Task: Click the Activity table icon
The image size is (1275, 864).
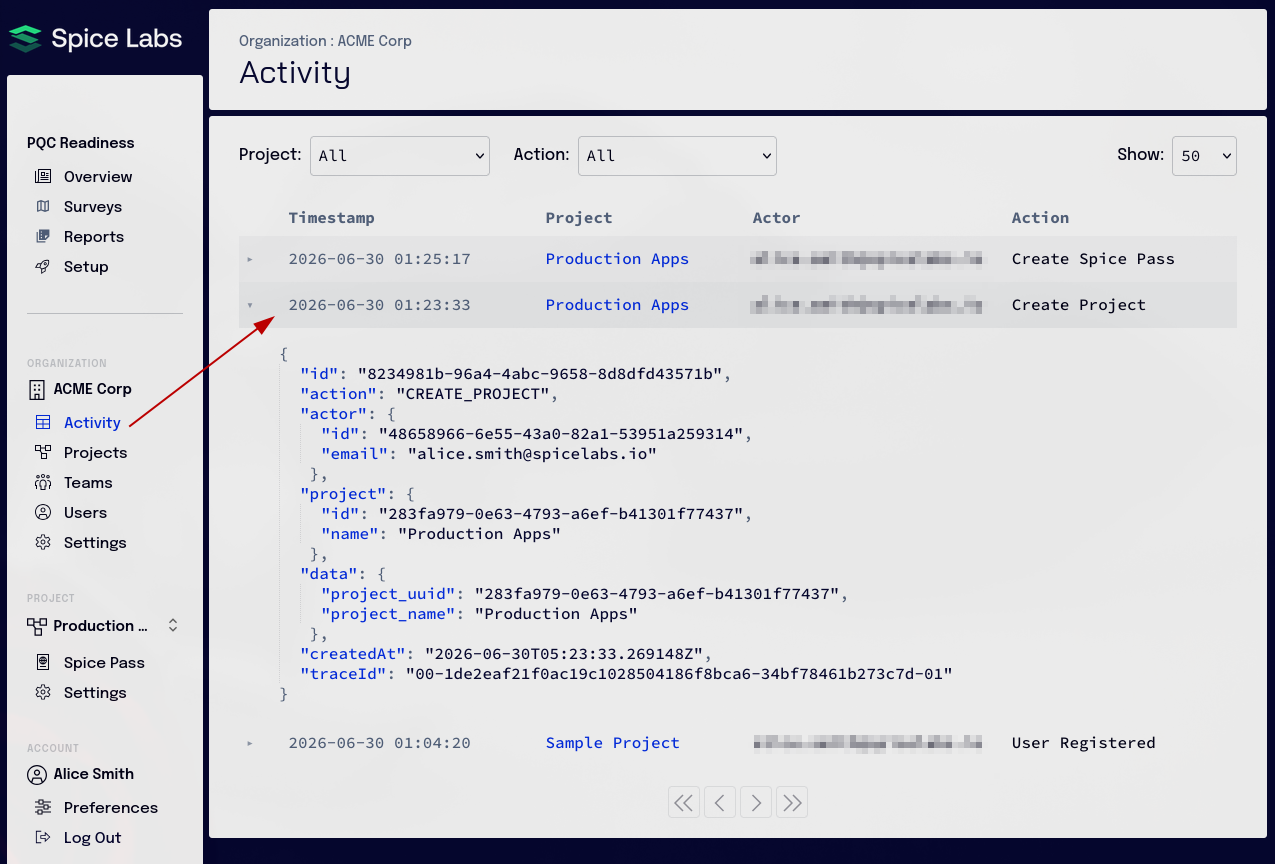Action: (43, 423)
